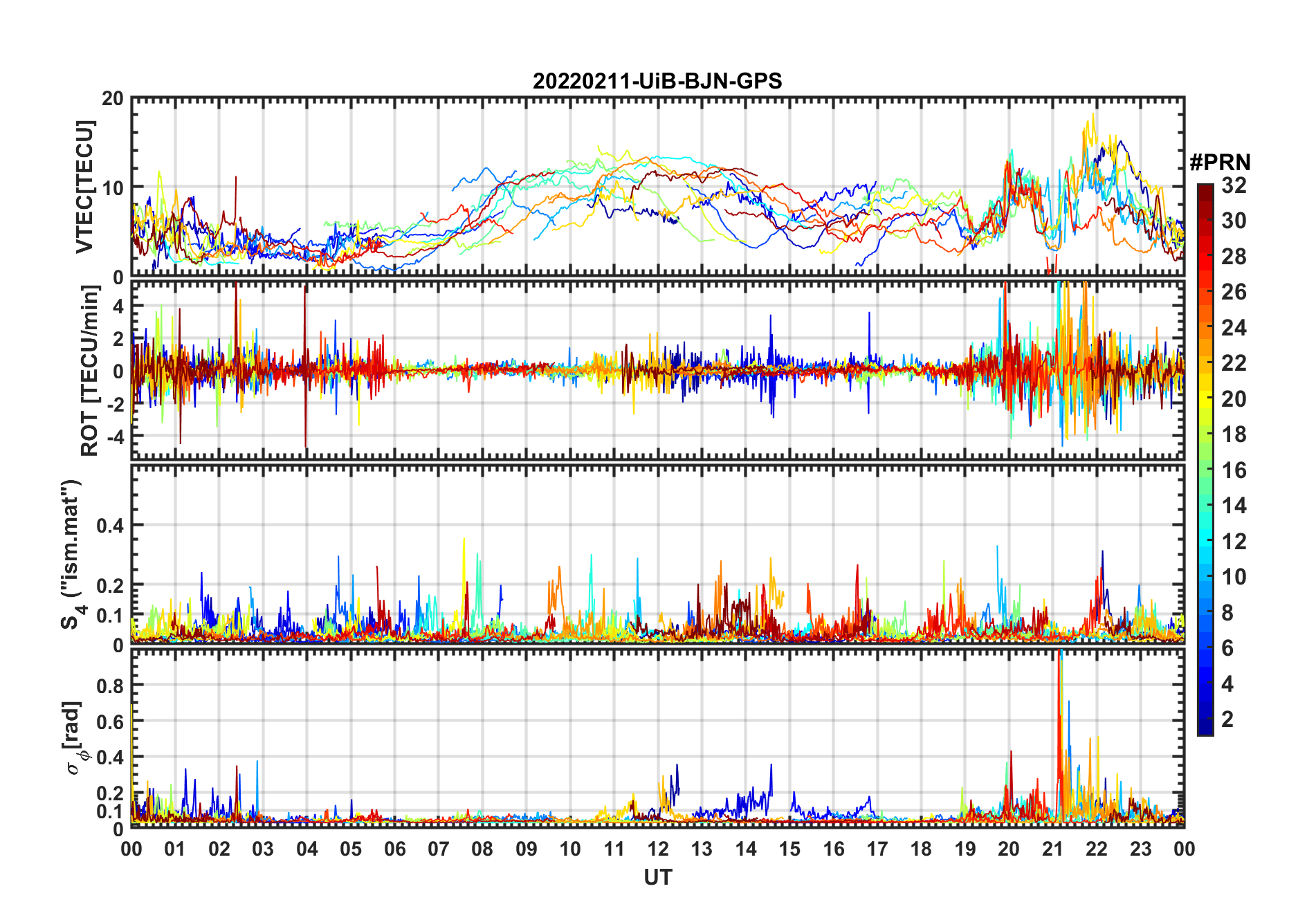
Task: Click ROT y-axis tick label -4
Action: 115,437
